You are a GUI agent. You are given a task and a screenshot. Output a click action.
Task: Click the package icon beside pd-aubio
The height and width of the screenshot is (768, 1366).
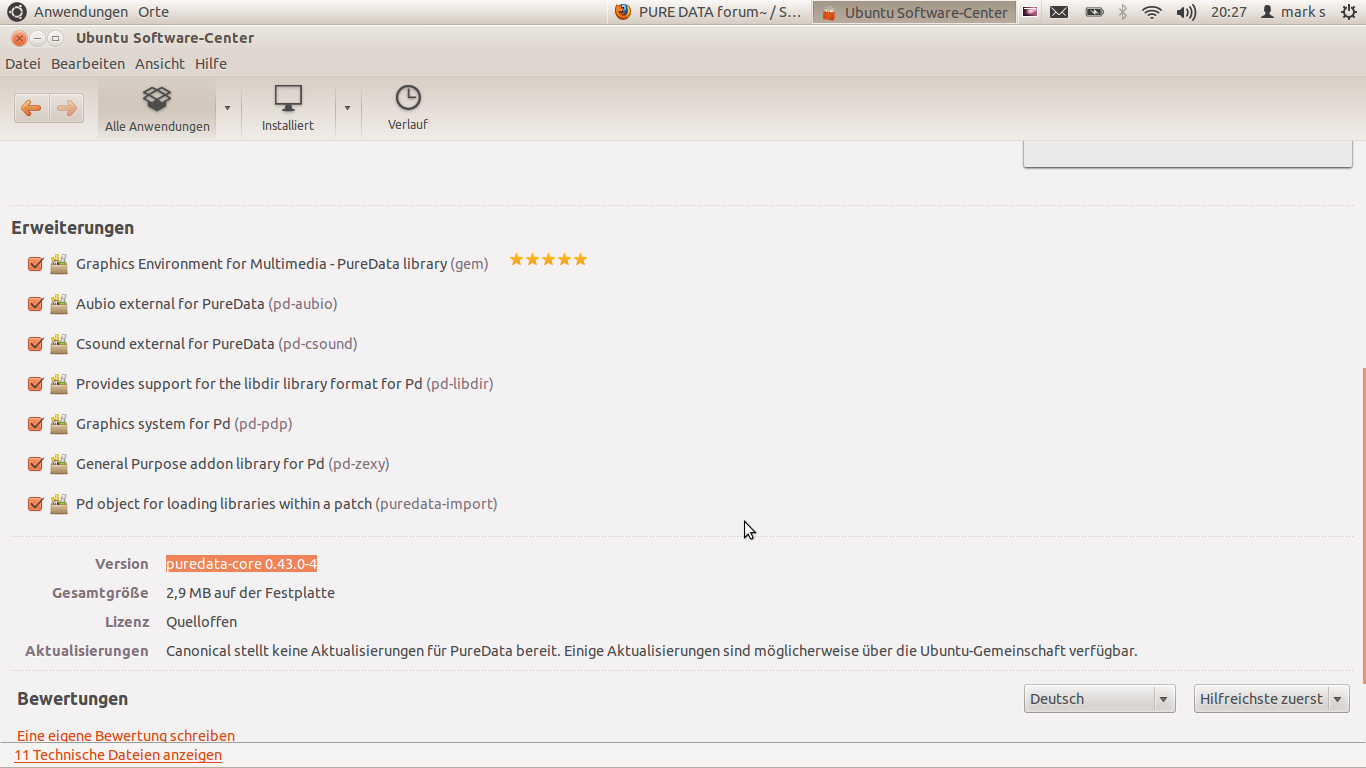59,303
